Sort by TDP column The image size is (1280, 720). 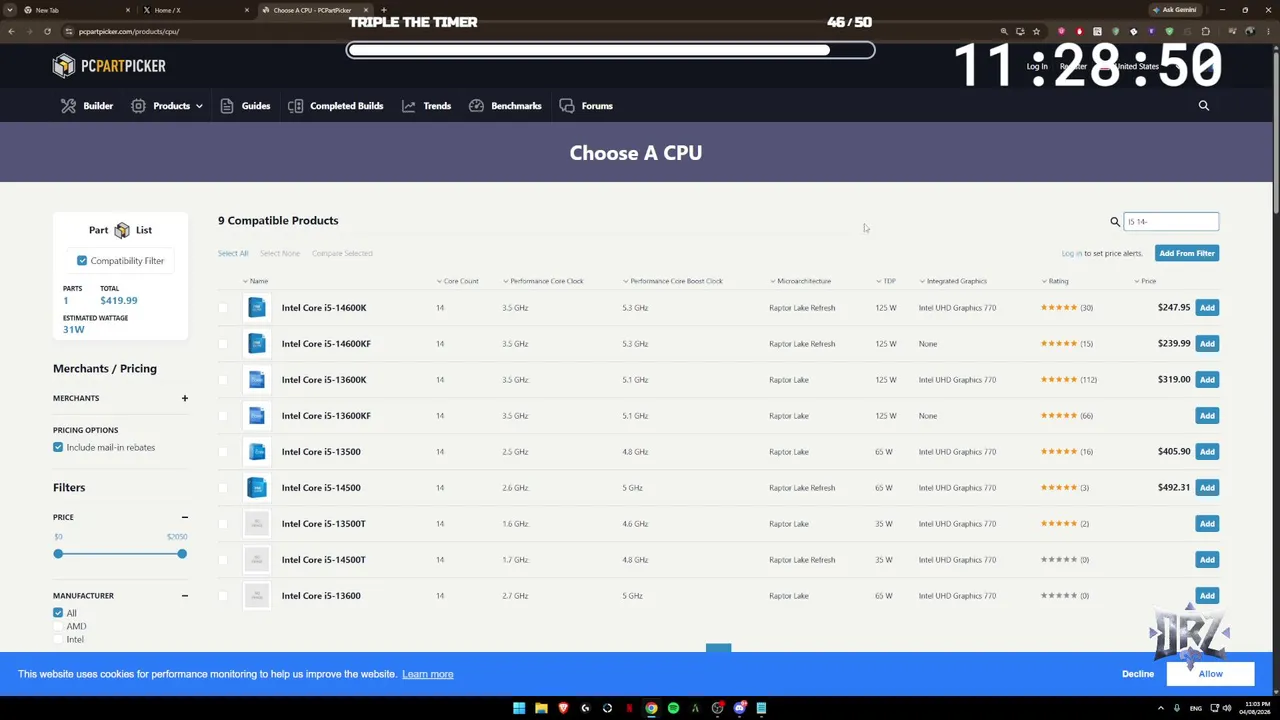click(x=886, y=281)
